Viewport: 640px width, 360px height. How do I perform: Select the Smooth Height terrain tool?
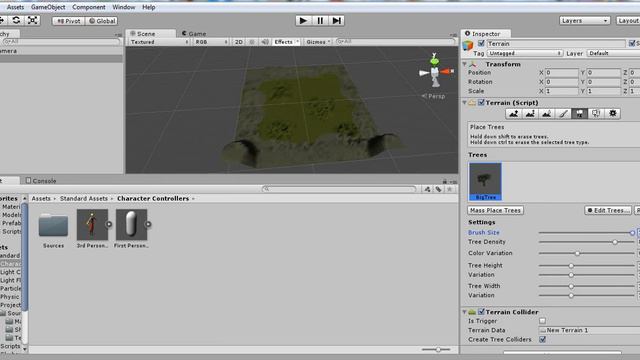pyautogui.click(x=547, y=114)
